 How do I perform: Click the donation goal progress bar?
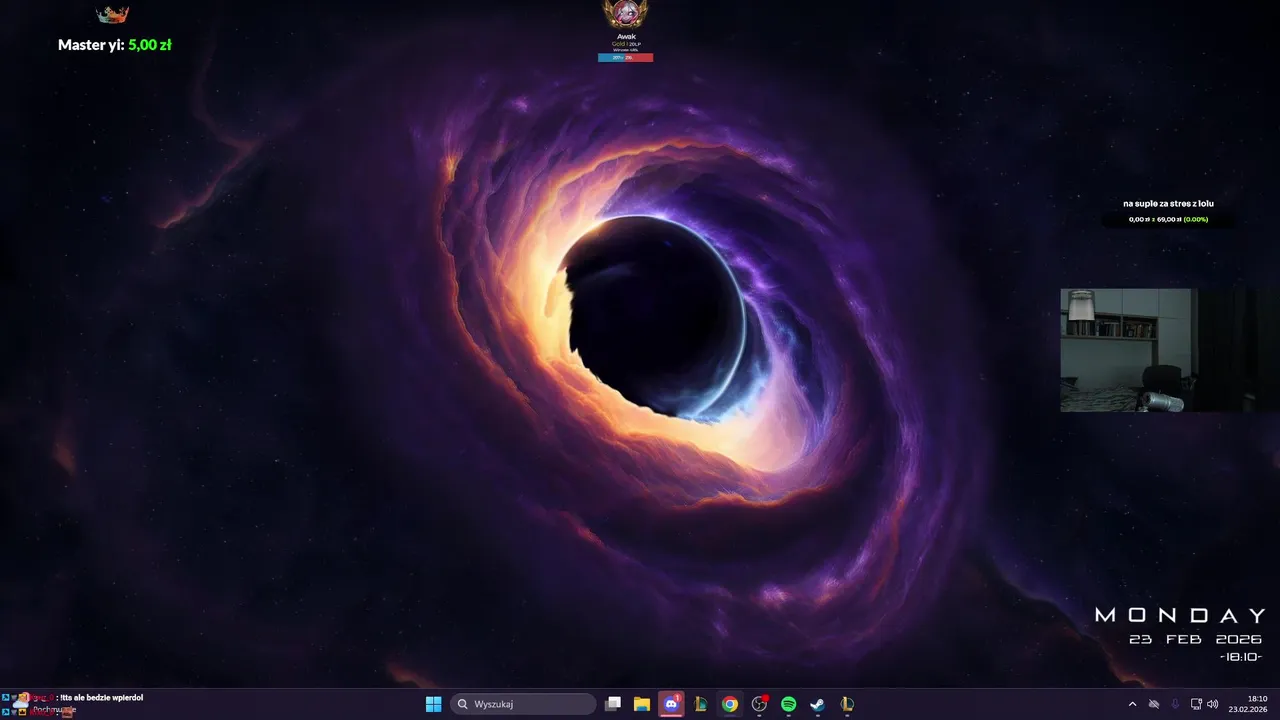(x=1168, y=219)
